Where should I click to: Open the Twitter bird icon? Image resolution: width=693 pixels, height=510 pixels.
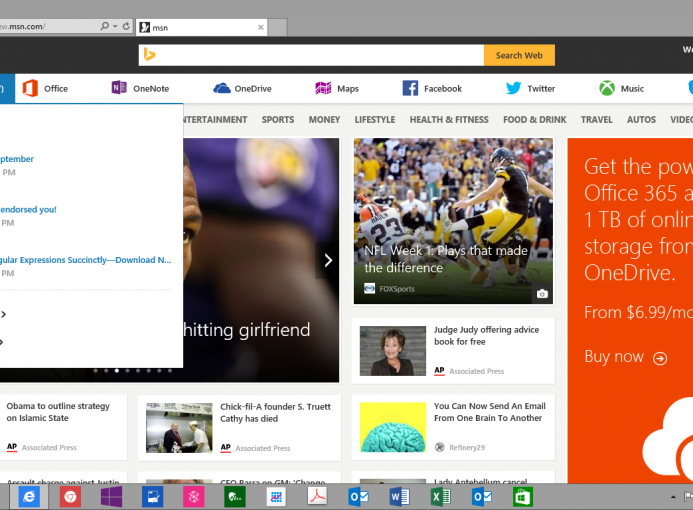514,88
